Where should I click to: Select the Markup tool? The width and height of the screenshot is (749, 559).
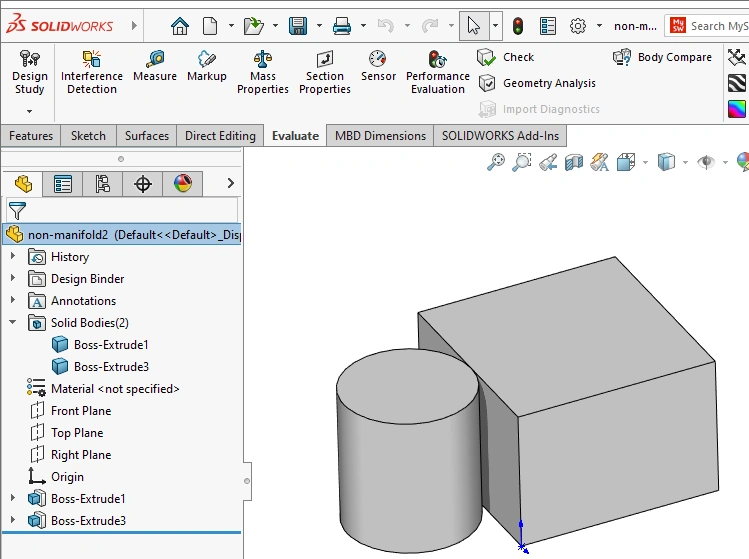[207, 67]
